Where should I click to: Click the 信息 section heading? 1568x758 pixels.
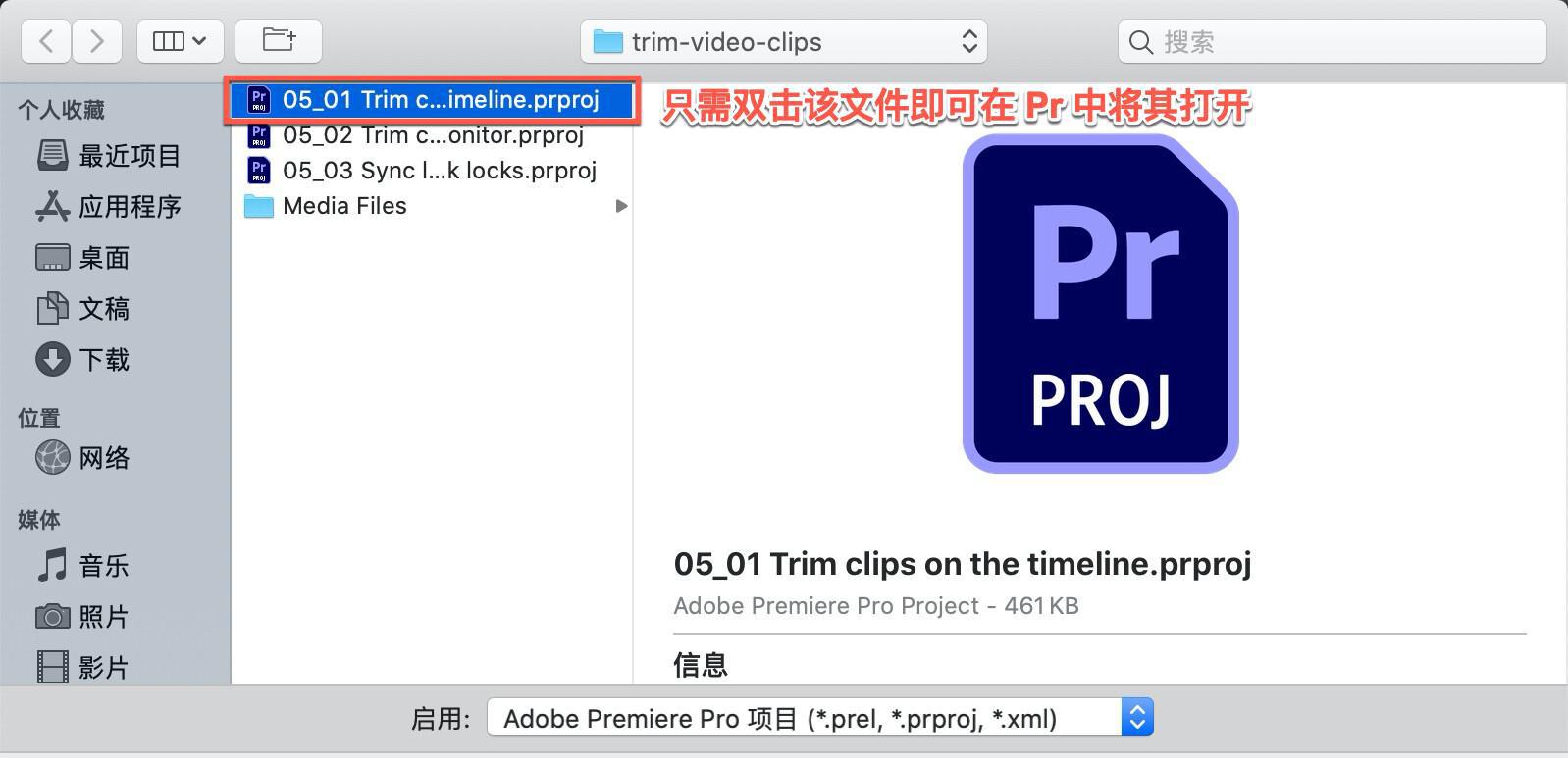[x=701, y=665]
